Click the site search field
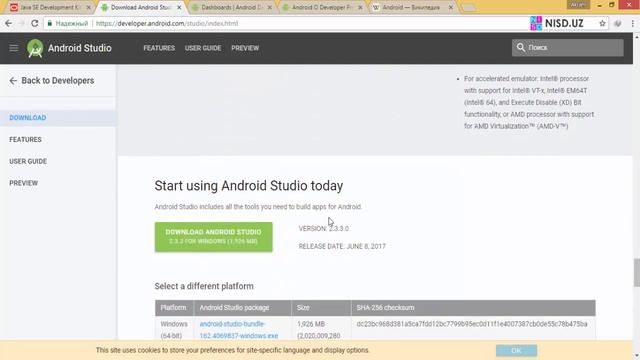Screen dimensions: 640x360 tap(568, 48)
